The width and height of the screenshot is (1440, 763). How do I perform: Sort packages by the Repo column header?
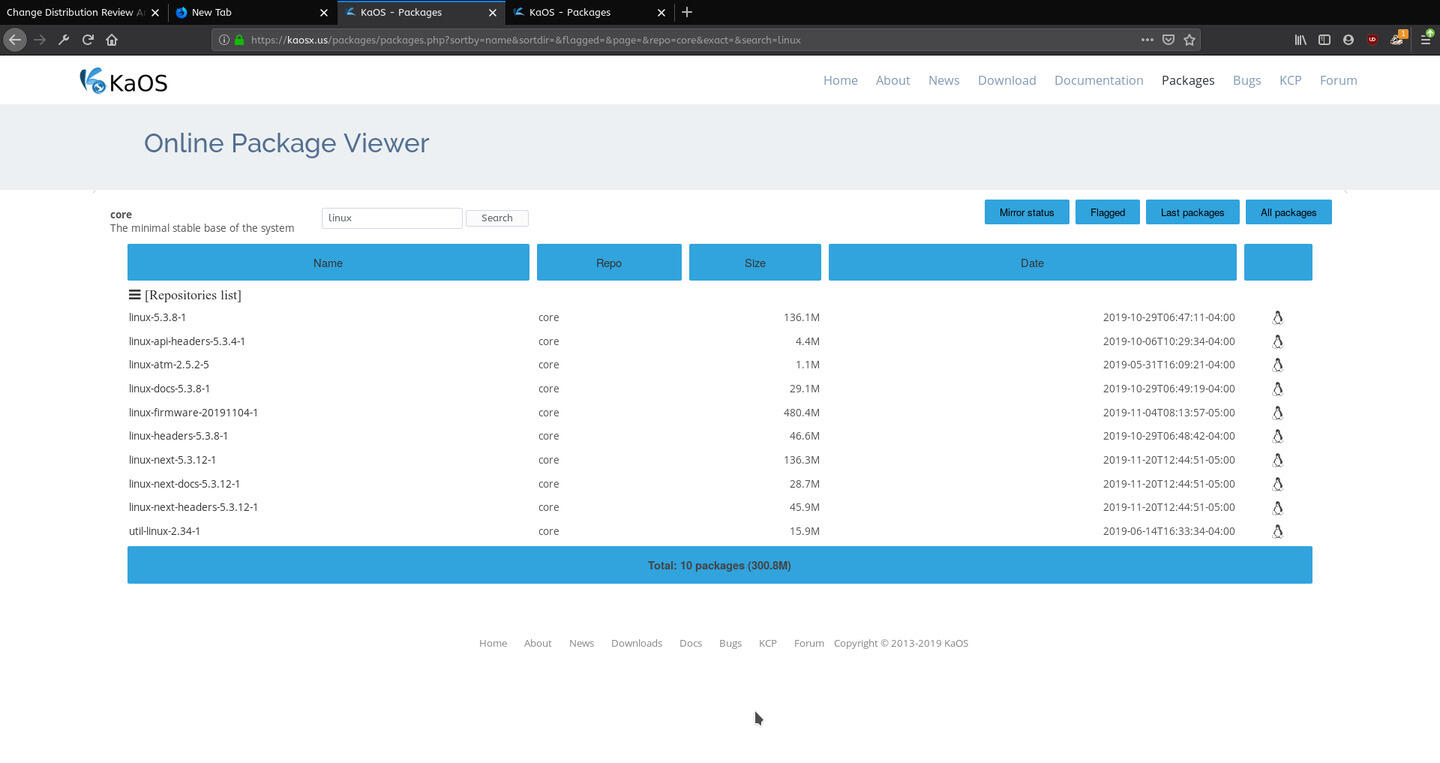[609, 263]
